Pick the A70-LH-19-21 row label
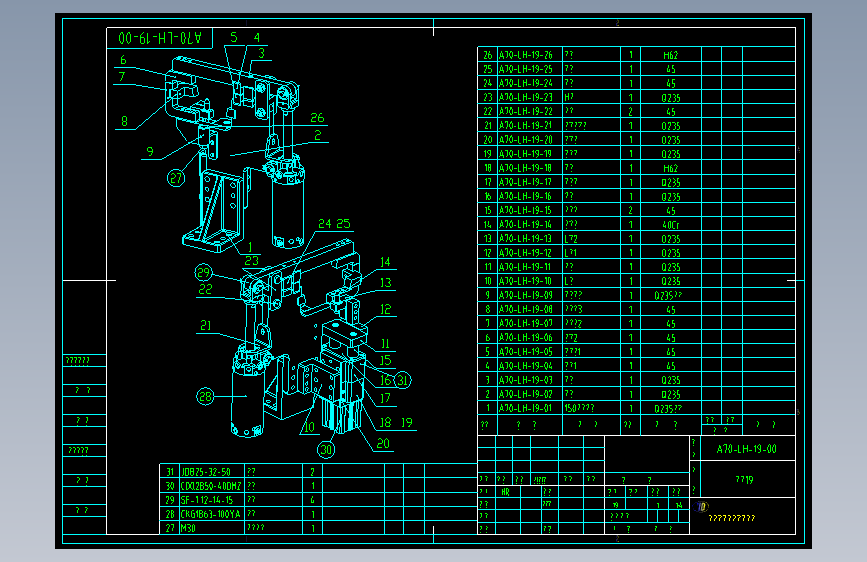 click(x=525, y=126)
